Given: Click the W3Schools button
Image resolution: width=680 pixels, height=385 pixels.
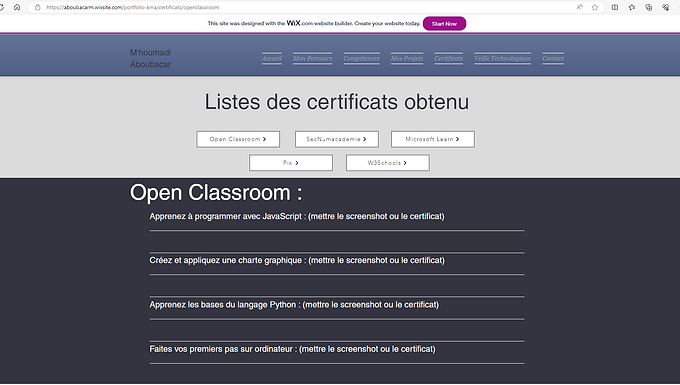Looking at the screenshot, I should tap(388, 163).
